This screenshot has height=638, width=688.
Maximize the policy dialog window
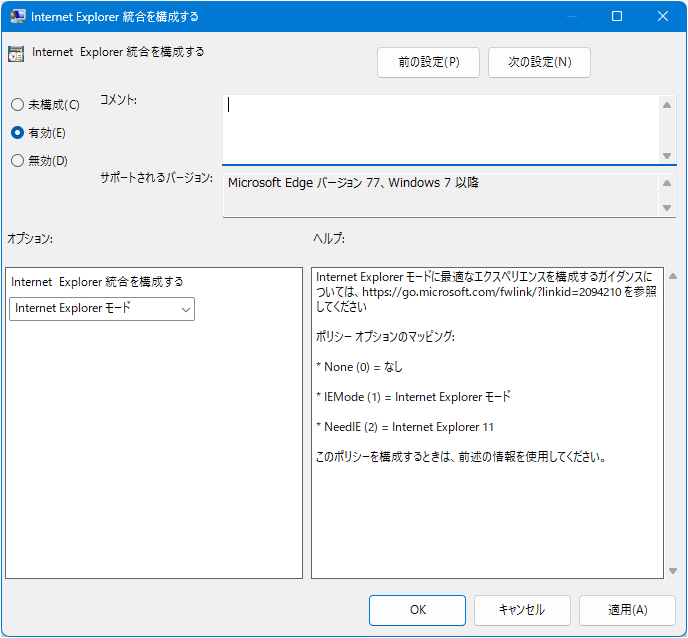pos(617,16)
